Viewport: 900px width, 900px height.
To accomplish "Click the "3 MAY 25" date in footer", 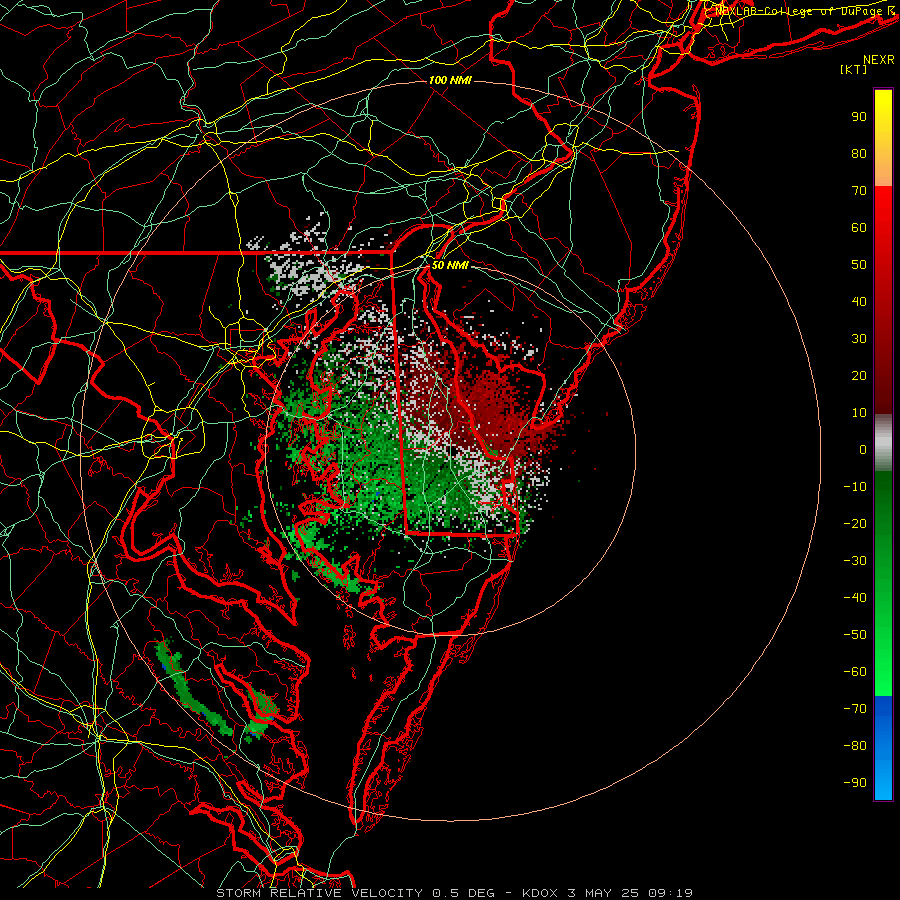I will coord(603,893).
